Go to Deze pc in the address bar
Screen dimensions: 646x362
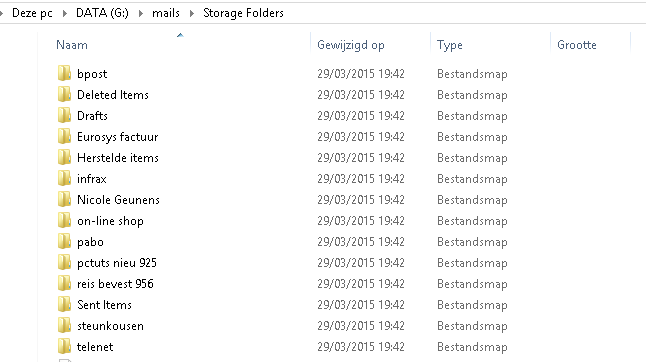tap(32, 13)
